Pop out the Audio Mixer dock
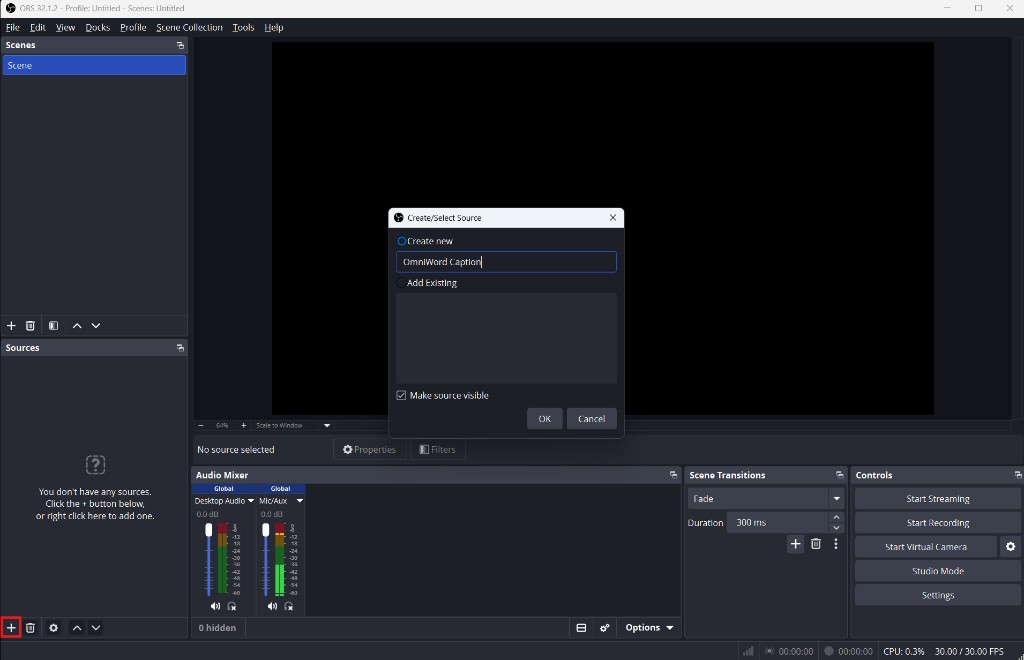This screenshot has height=660, width=1024. click(673, 475)
